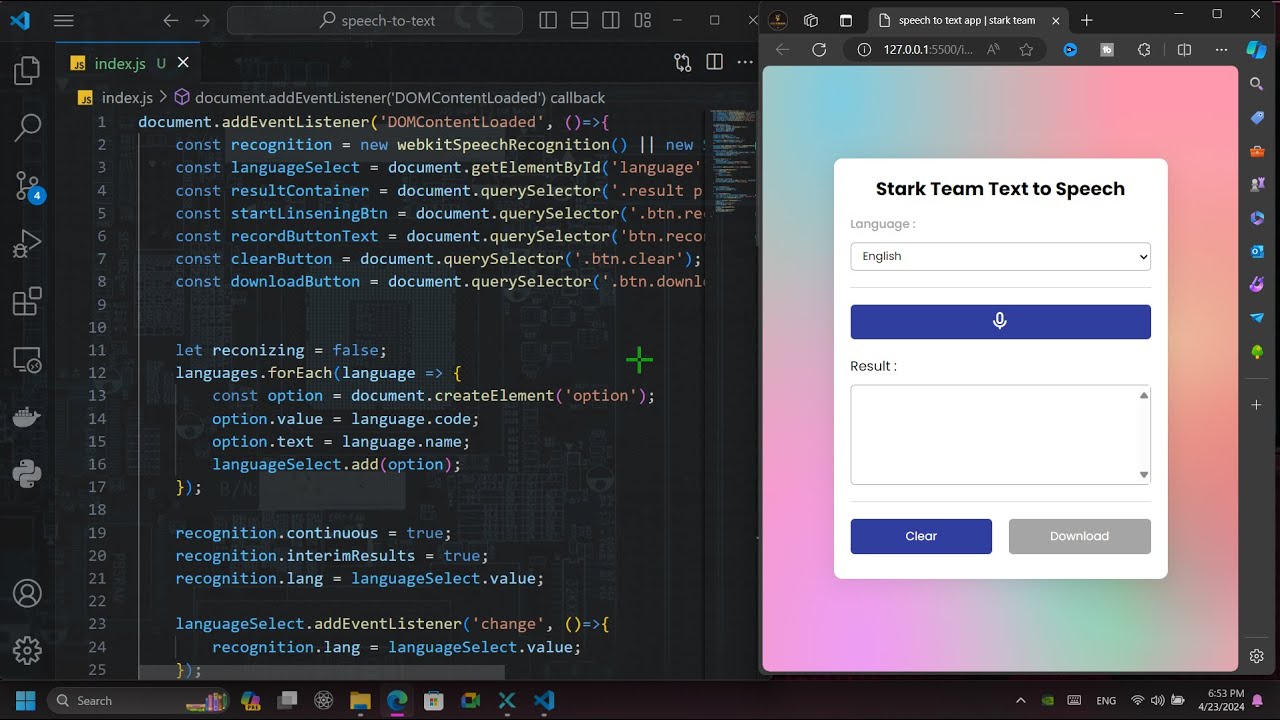Click the code minimap
Image resolution: width=1280 pixels, height=720 pixels.
733,160
